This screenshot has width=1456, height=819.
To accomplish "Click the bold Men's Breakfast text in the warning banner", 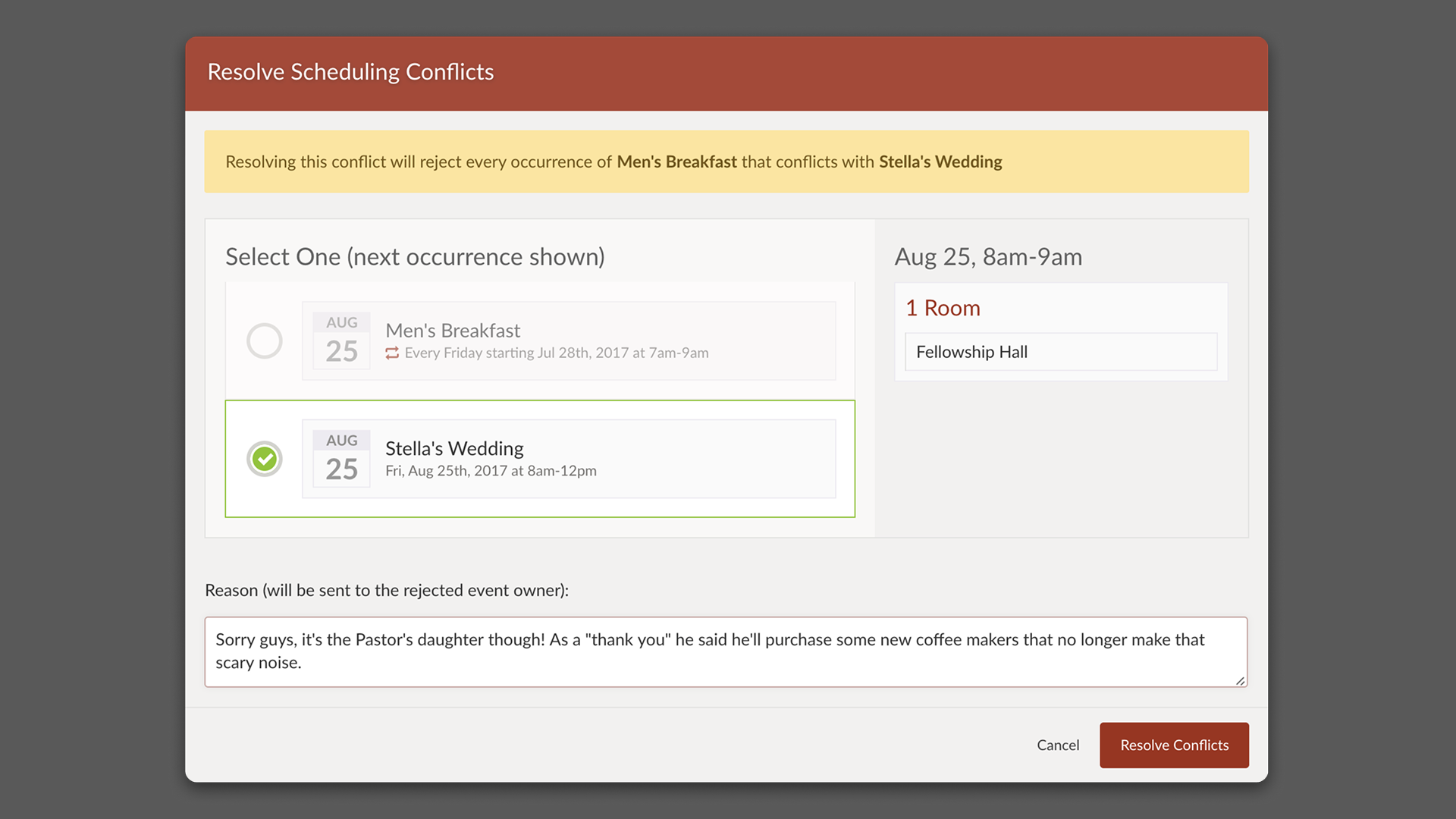I will coord(676,162).
